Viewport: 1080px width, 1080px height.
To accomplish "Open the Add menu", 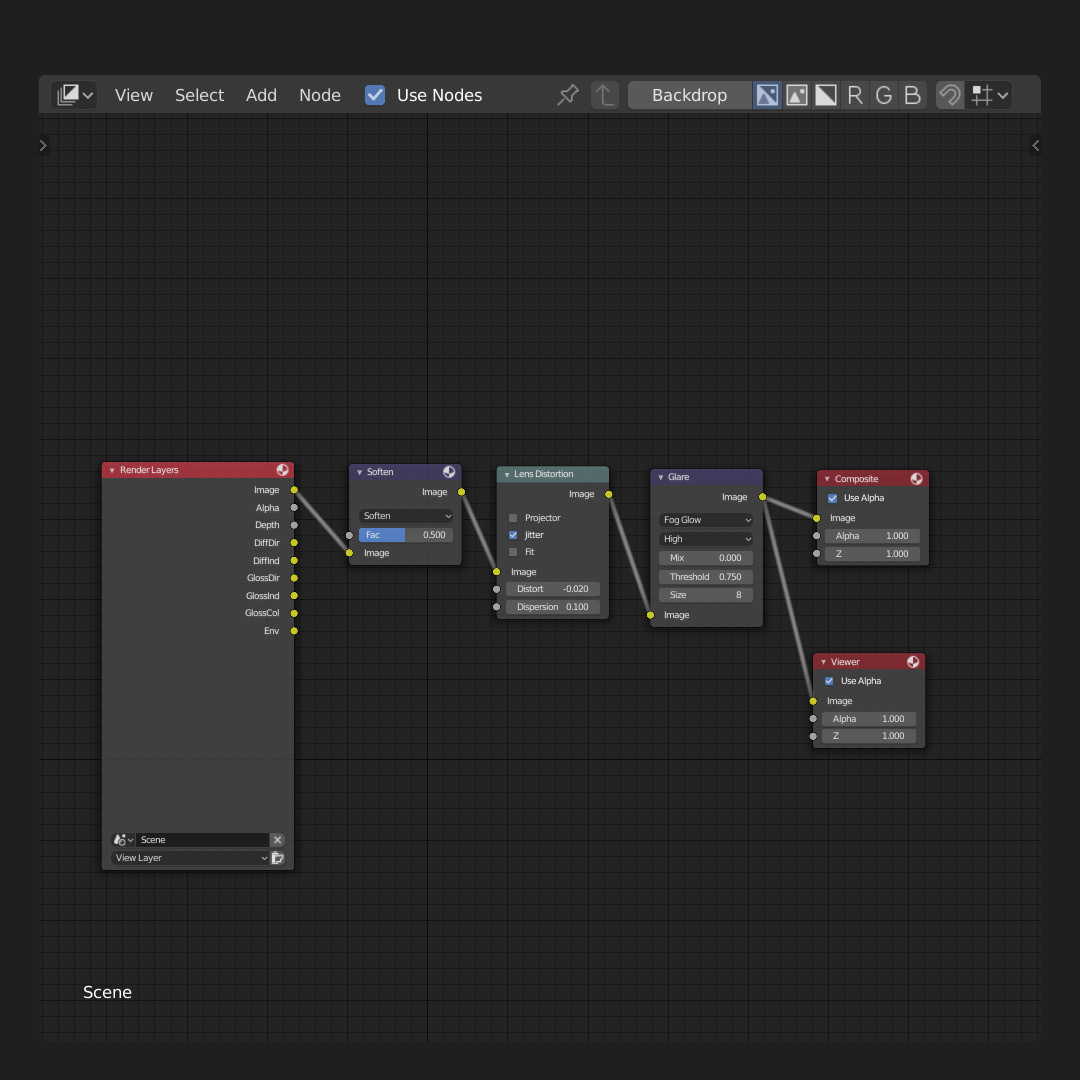I will pos(261,95).
